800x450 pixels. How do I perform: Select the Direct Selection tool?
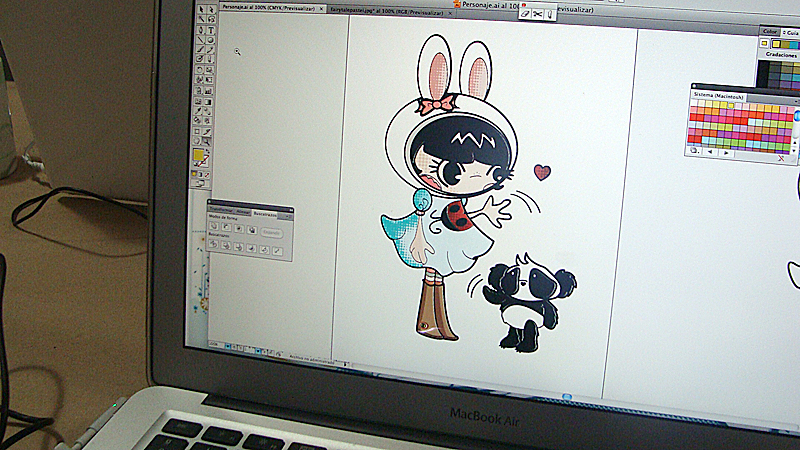click(x=211, y=9)
